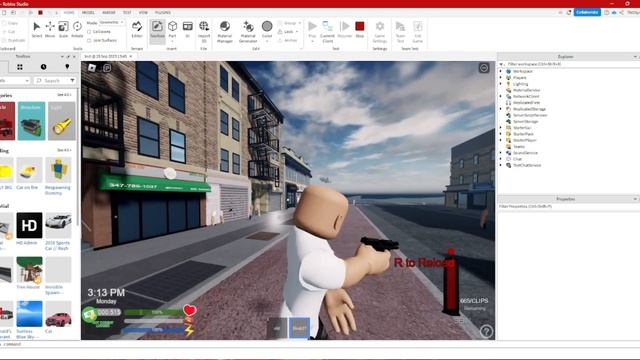Open the Material Manager
640x360 pixels.
point(224,31)
